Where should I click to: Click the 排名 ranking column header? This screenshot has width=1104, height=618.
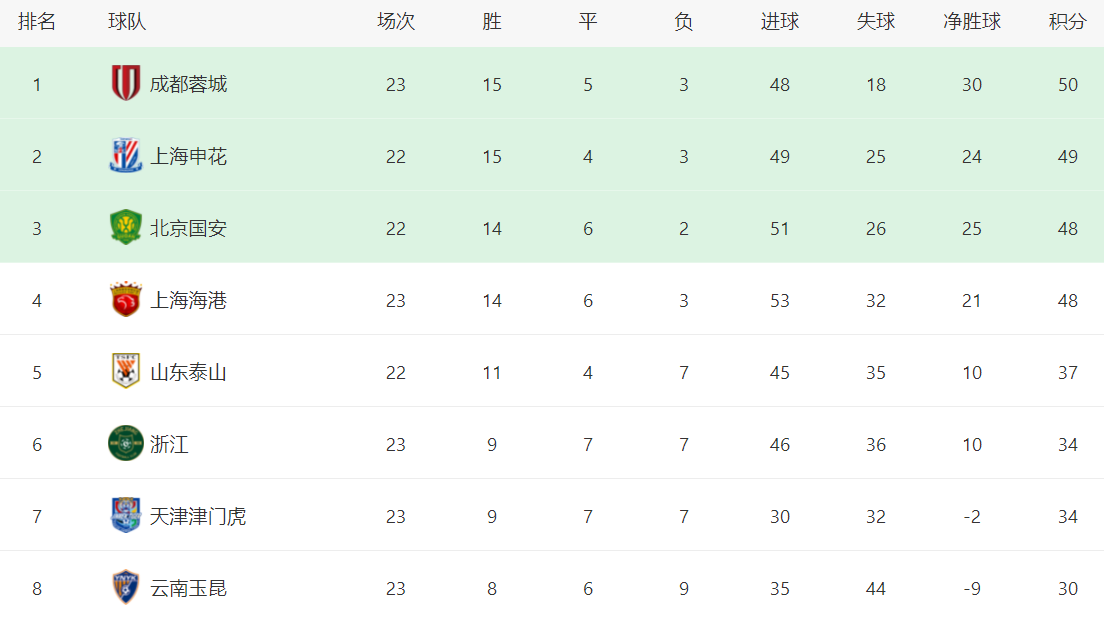coord(37,22)
